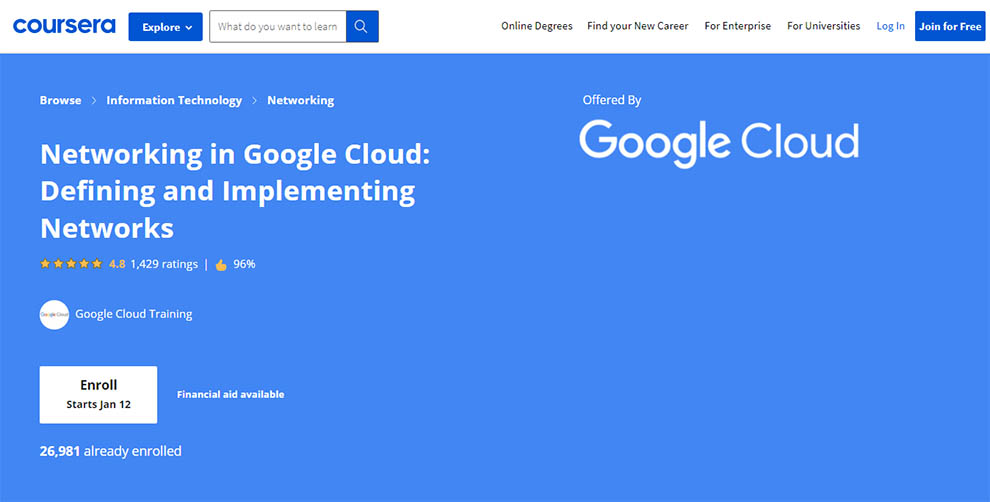Click the 4.8 rating score
The height and width of the screenshot is (502, 990).
point(117,264)
